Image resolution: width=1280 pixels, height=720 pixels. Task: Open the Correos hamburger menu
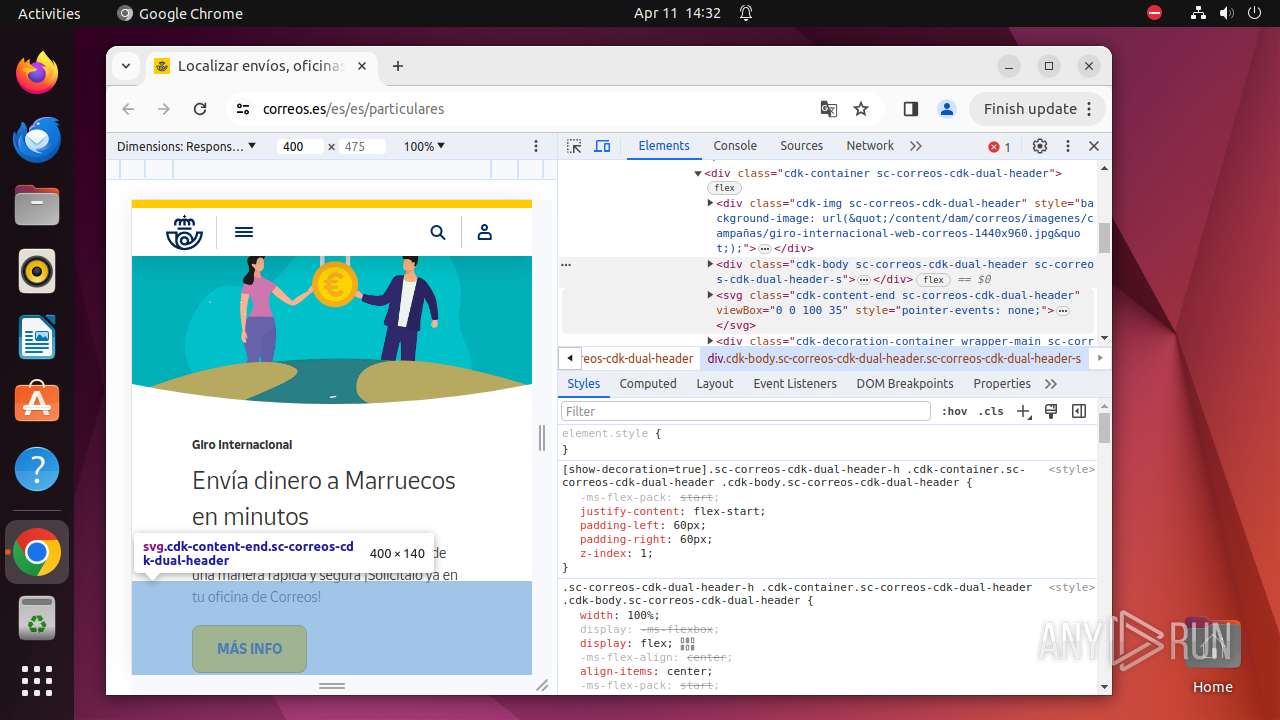pyautogui.click(x=244, y=232)
